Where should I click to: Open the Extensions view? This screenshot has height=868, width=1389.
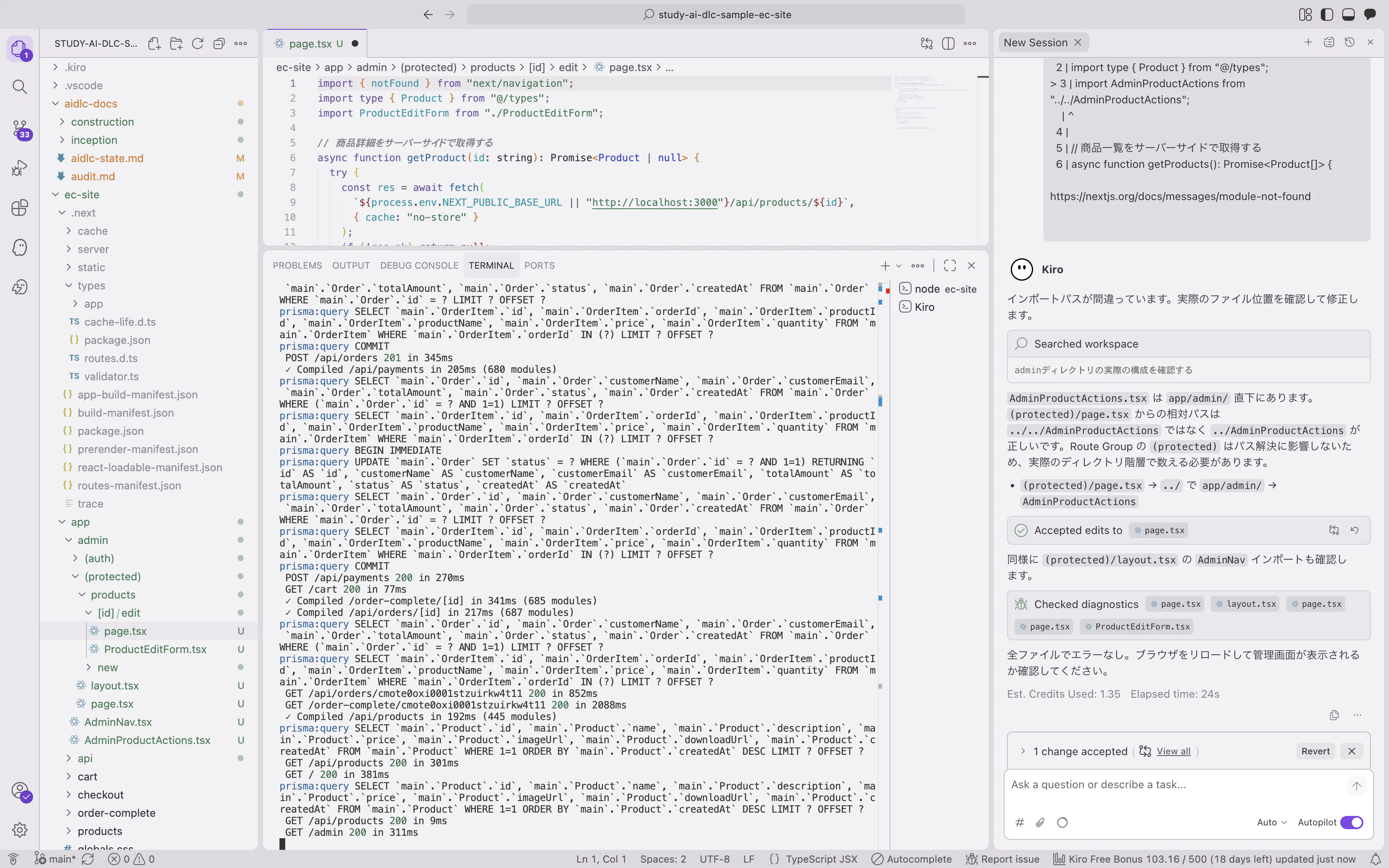click(x=19, y=207)
